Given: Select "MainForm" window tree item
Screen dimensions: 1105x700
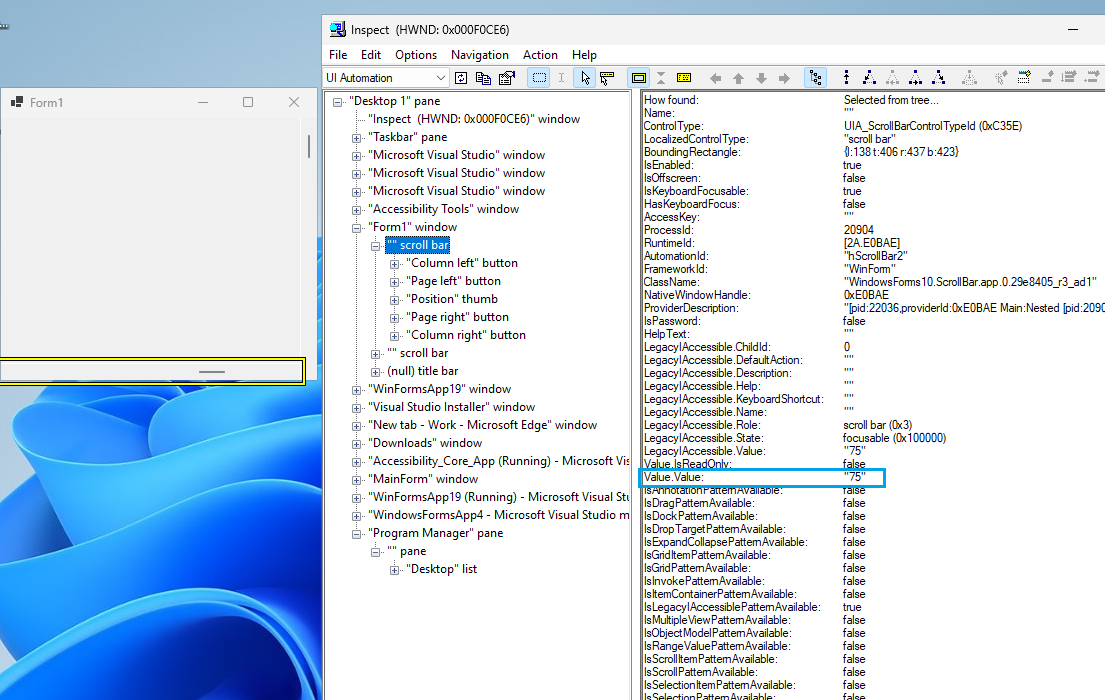Looking at the screenshot, I should pyautogui.click(x=423, y=479).
